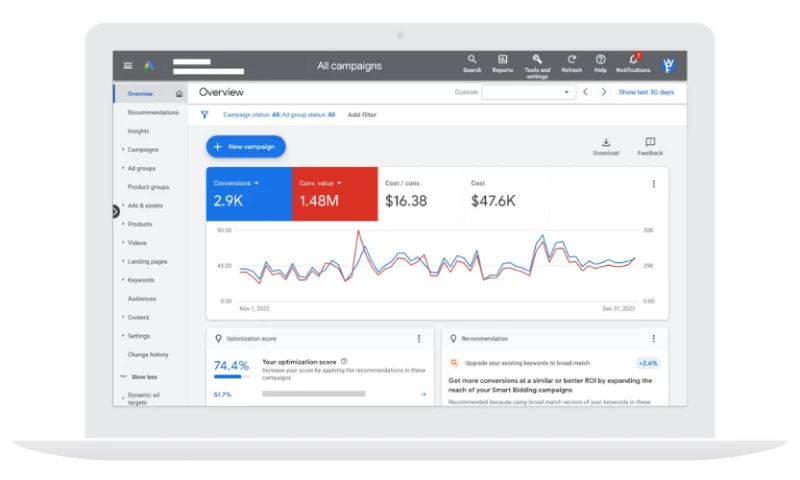800x480 pixels.
Task: Click the New campaign button
Action: (x=246, y=146)
